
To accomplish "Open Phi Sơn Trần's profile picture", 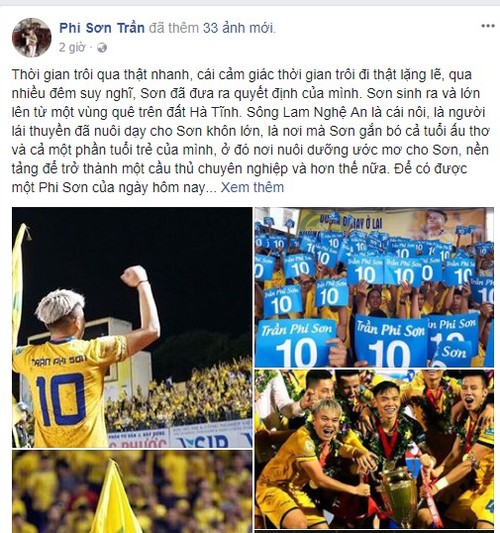I will [x=32, y=37].
